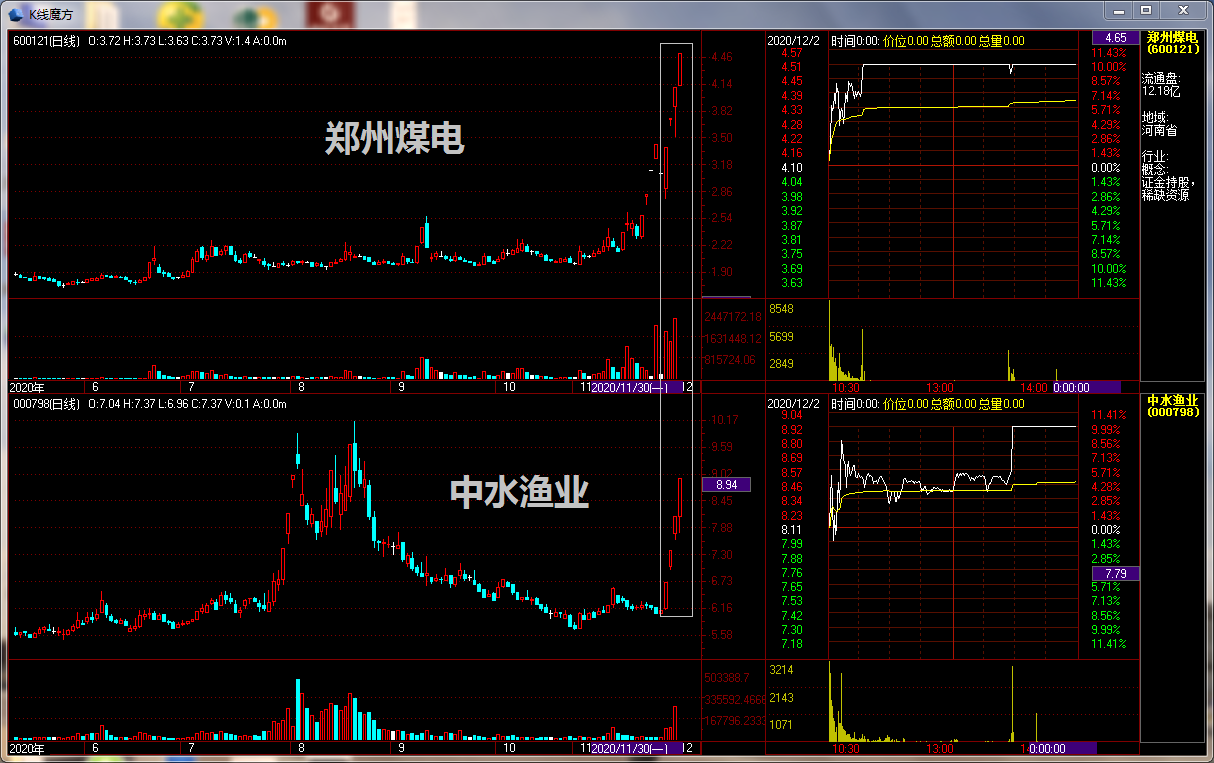Click the 5699 volume axis value
The image size is (1214, 763).
tap(781, 336)
